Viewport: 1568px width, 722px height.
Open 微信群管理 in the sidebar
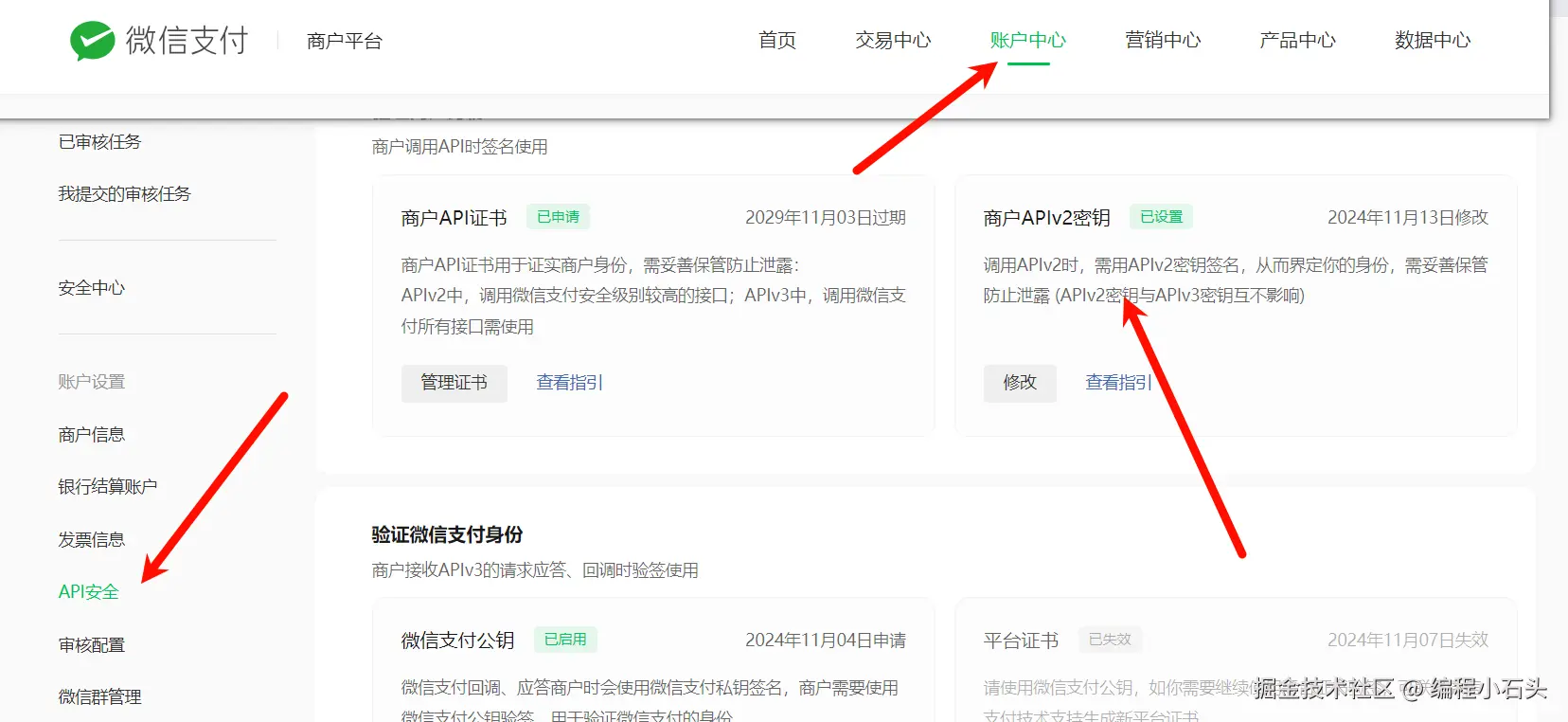99,697
